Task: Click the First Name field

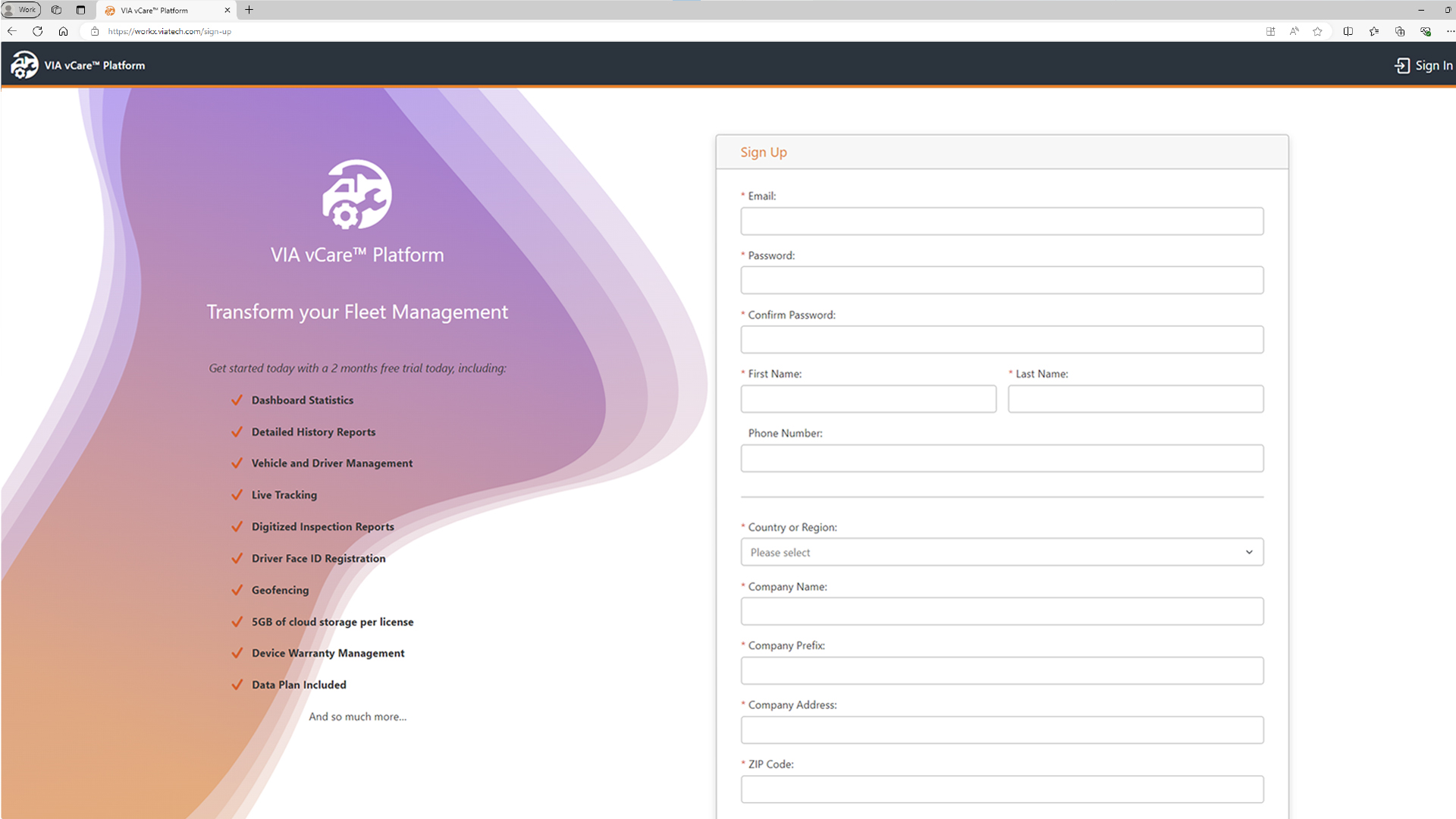Action: [x=868, y=399]
